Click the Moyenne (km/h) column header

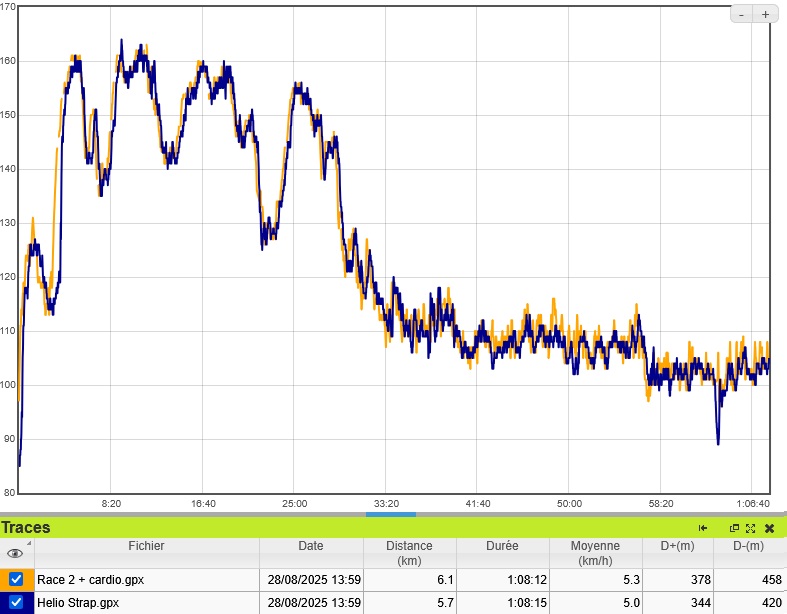pos(595,553)
